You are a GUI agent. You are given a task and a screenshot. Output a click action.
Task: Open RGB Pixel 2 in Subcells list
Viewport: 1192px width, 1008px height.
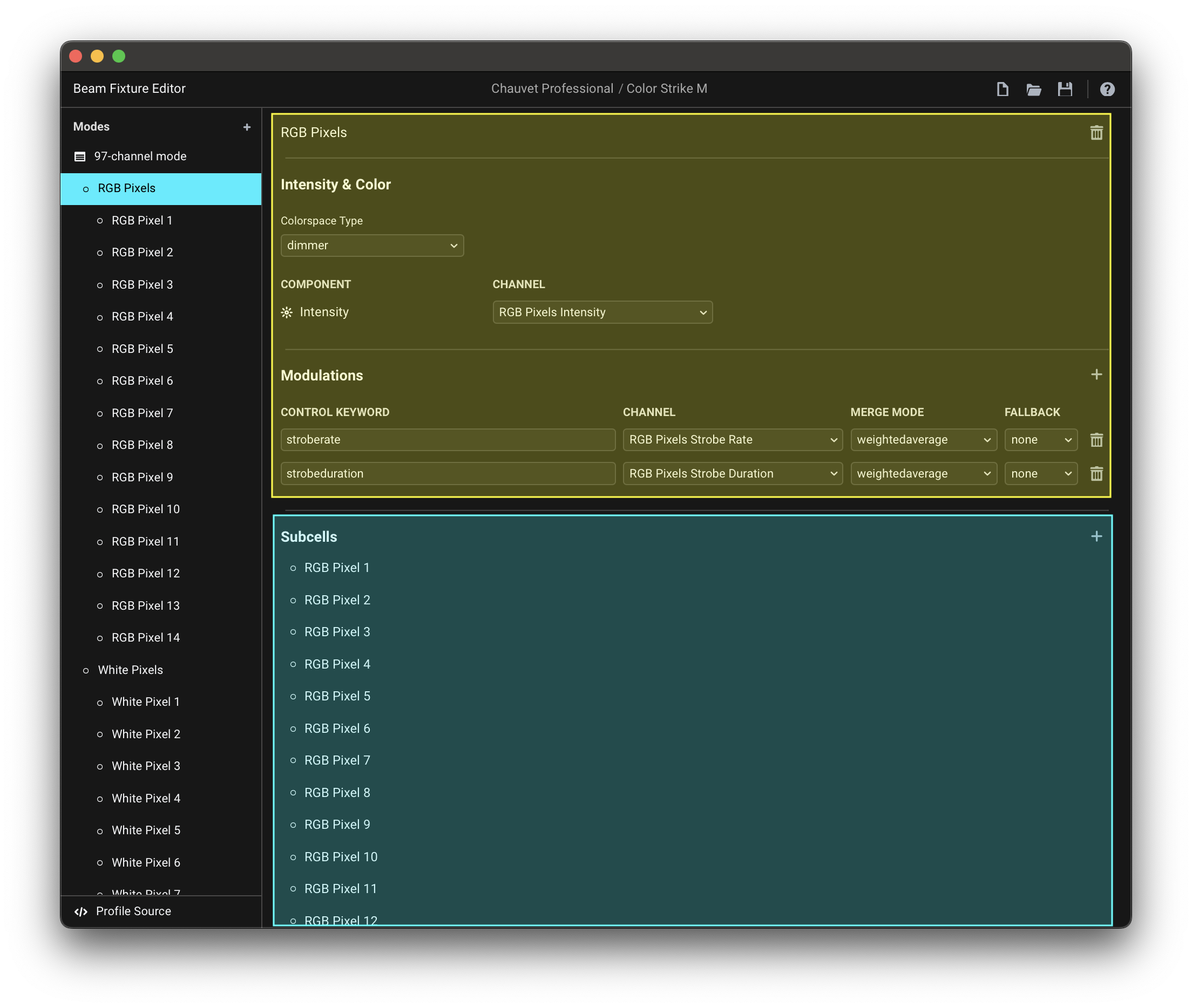(x=337, y=600)
